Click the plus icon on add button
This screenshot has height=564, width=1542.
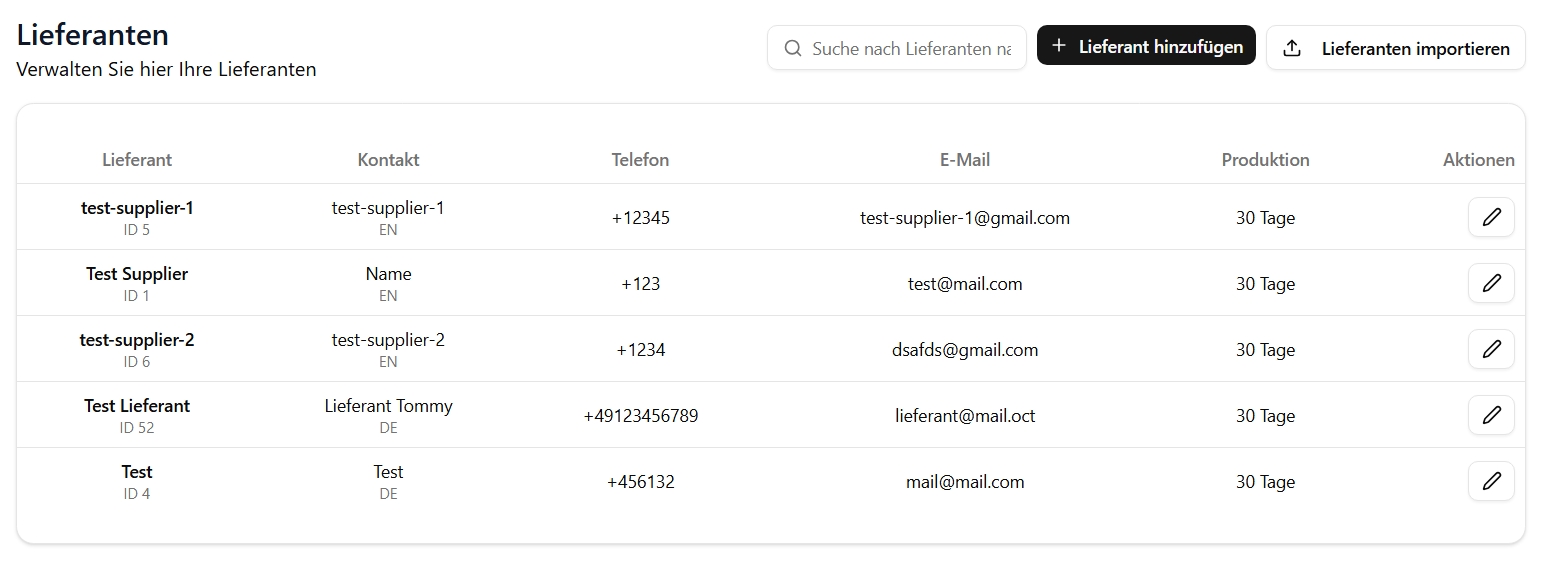pyautogui.click(x=1059, y=46)
